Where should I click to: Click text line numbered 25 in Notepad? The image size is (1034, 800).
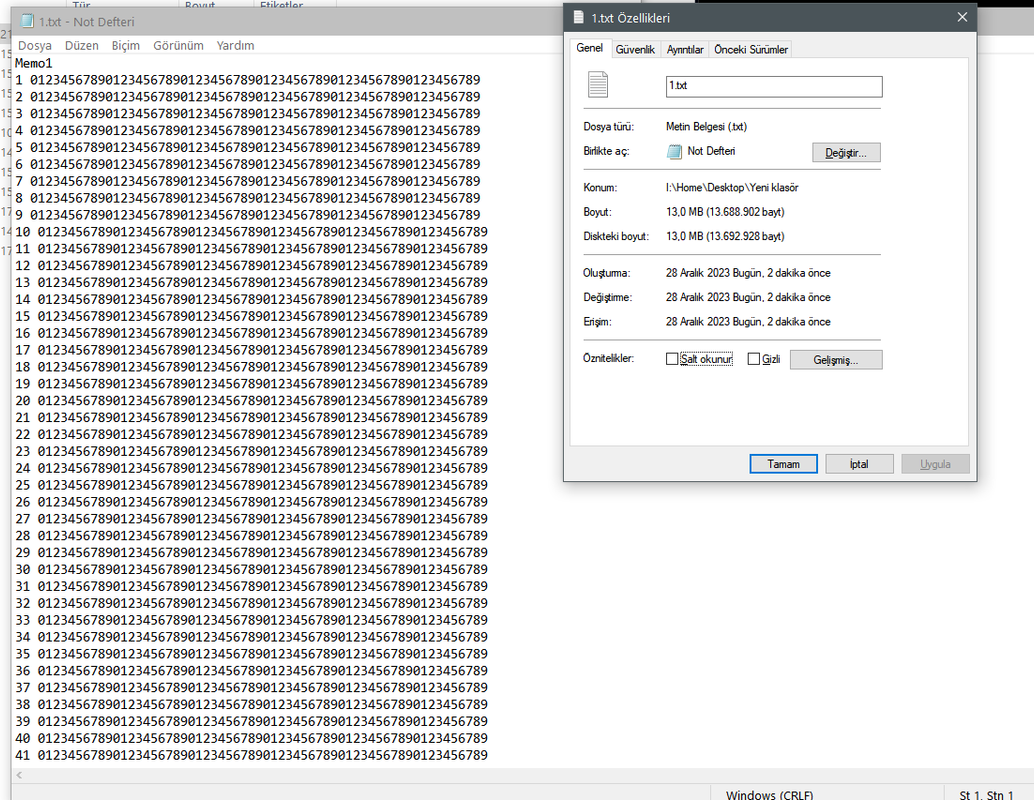(251, 485)
